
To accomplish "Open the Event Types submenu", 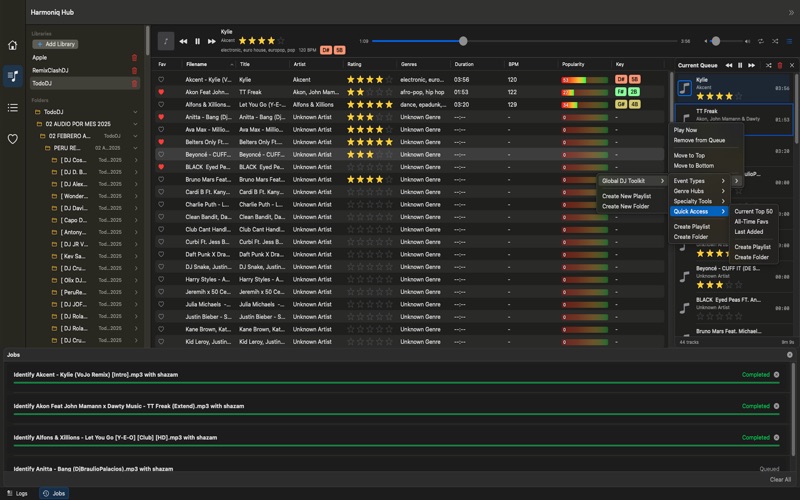I will (698, 181).
